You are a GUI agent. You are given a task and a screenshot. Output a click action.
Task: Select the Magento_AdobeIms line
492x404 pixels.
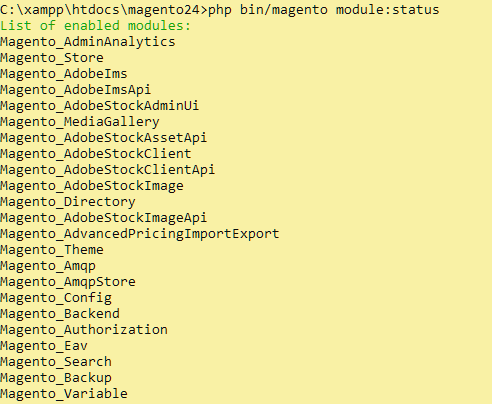(64, 74)
